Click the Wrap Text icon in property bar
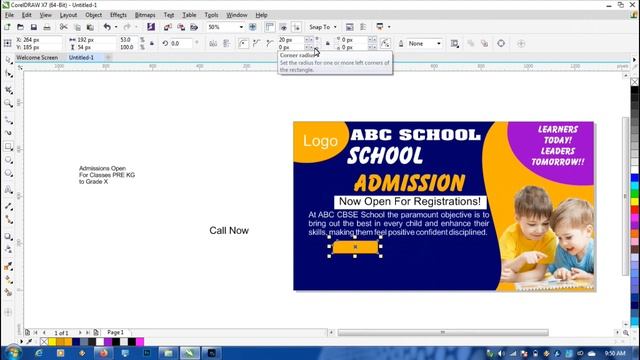640x360 pixels. click(455, 43)
